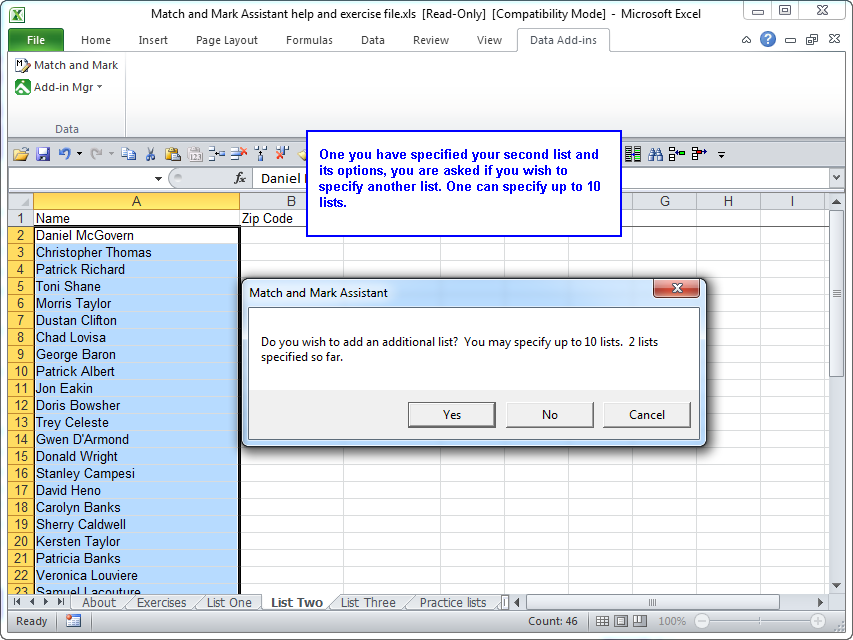This screenshot has width=853, height=640.
Task: Open the Page Layout ribbon tab
Action: [x=226, y=40]
